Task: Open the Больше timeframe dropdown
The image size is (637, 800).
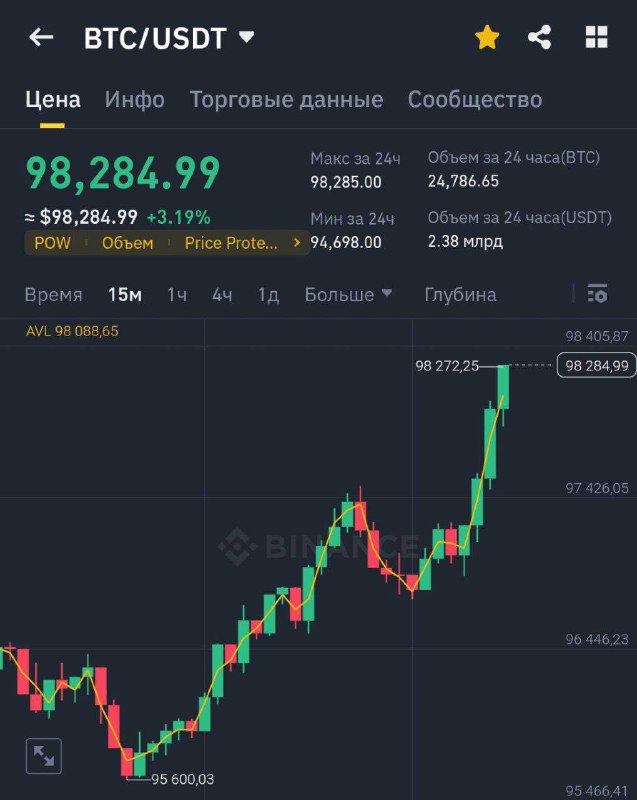Action: click(x=348, y=294)
